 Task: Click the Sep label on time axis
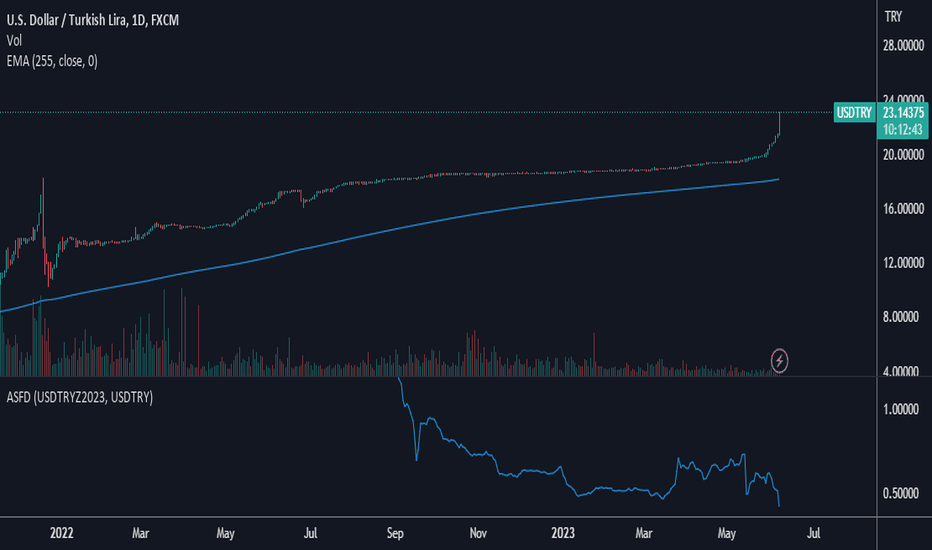(x=395, y=533)
